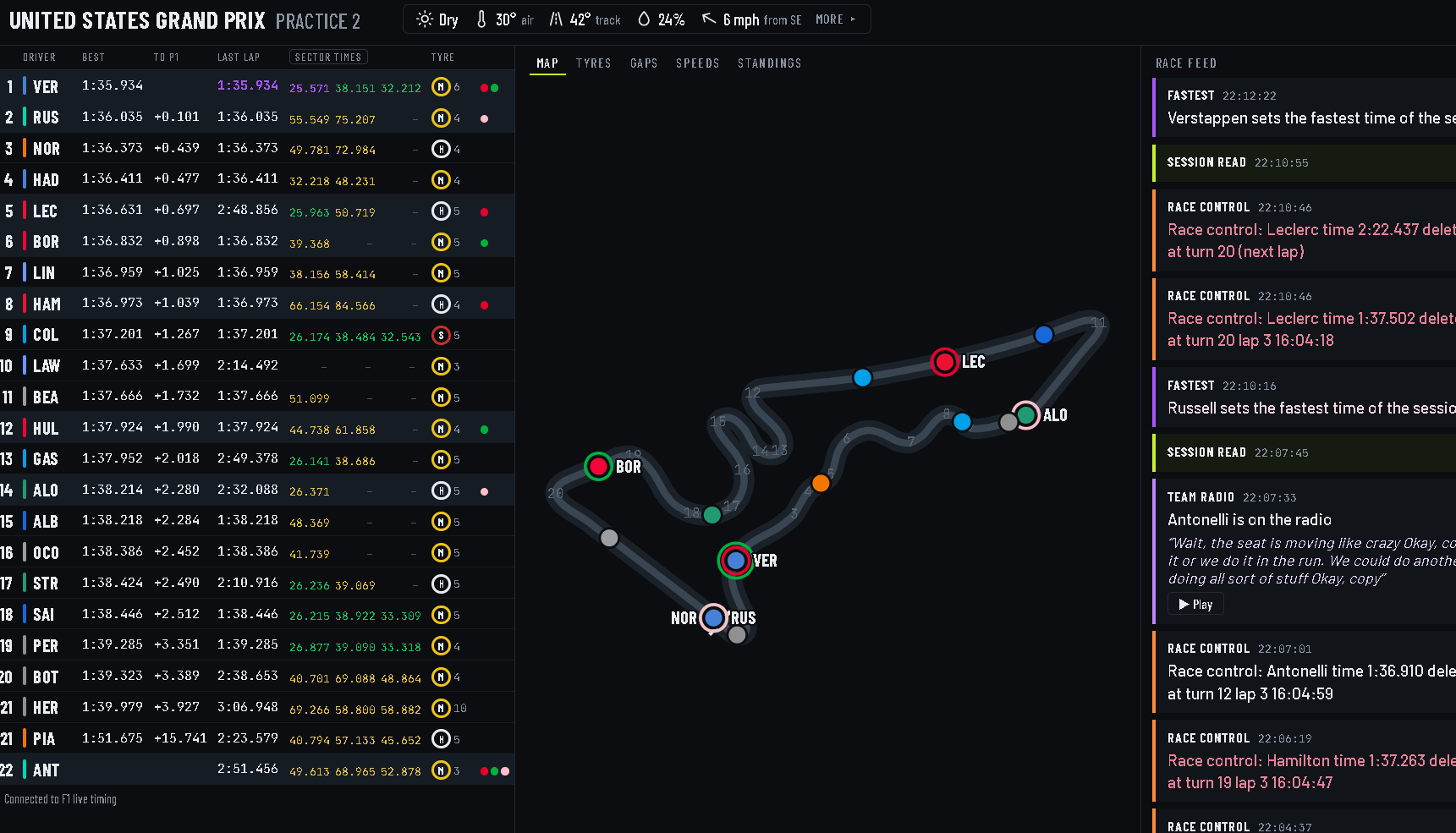Image resolution: width=1456 pixels, height=833 pixels.
Task: Open the SPEEDS tab
Action: coord(697,63)
